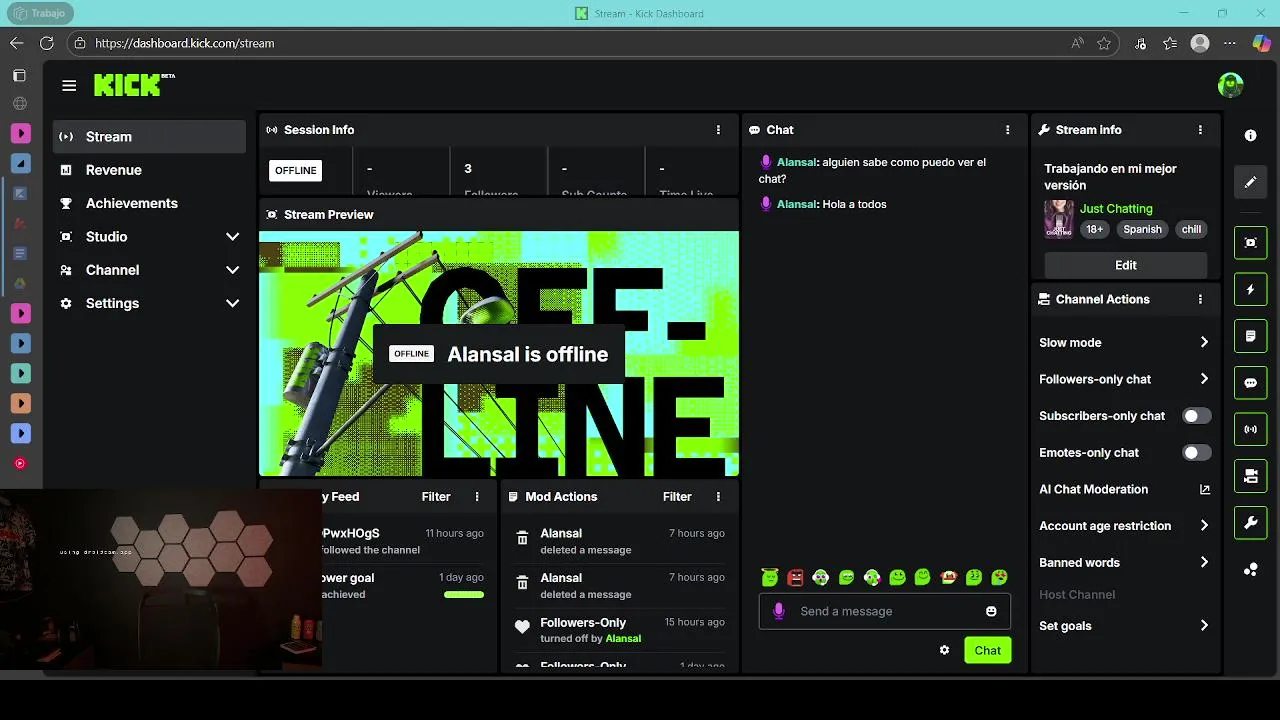This screenshot has width=1280, height=720.
Task: Click the lightning bolt icon in right sidebar
Action: click(1250, 290)
